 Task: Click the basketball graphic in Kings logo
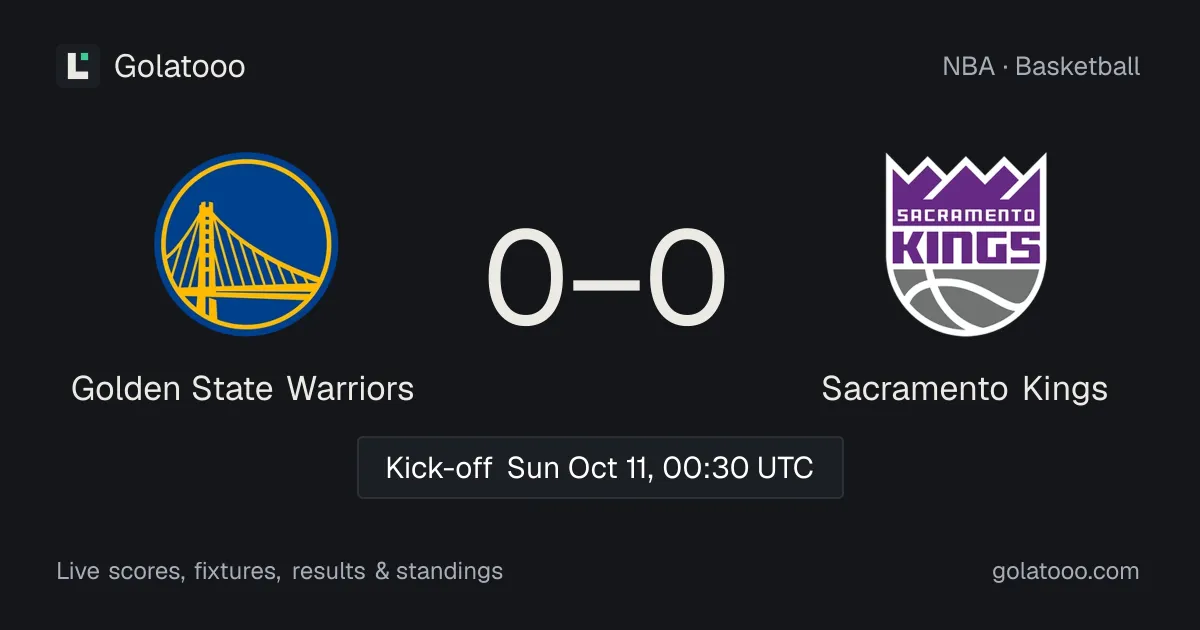[x=966, y=298]
